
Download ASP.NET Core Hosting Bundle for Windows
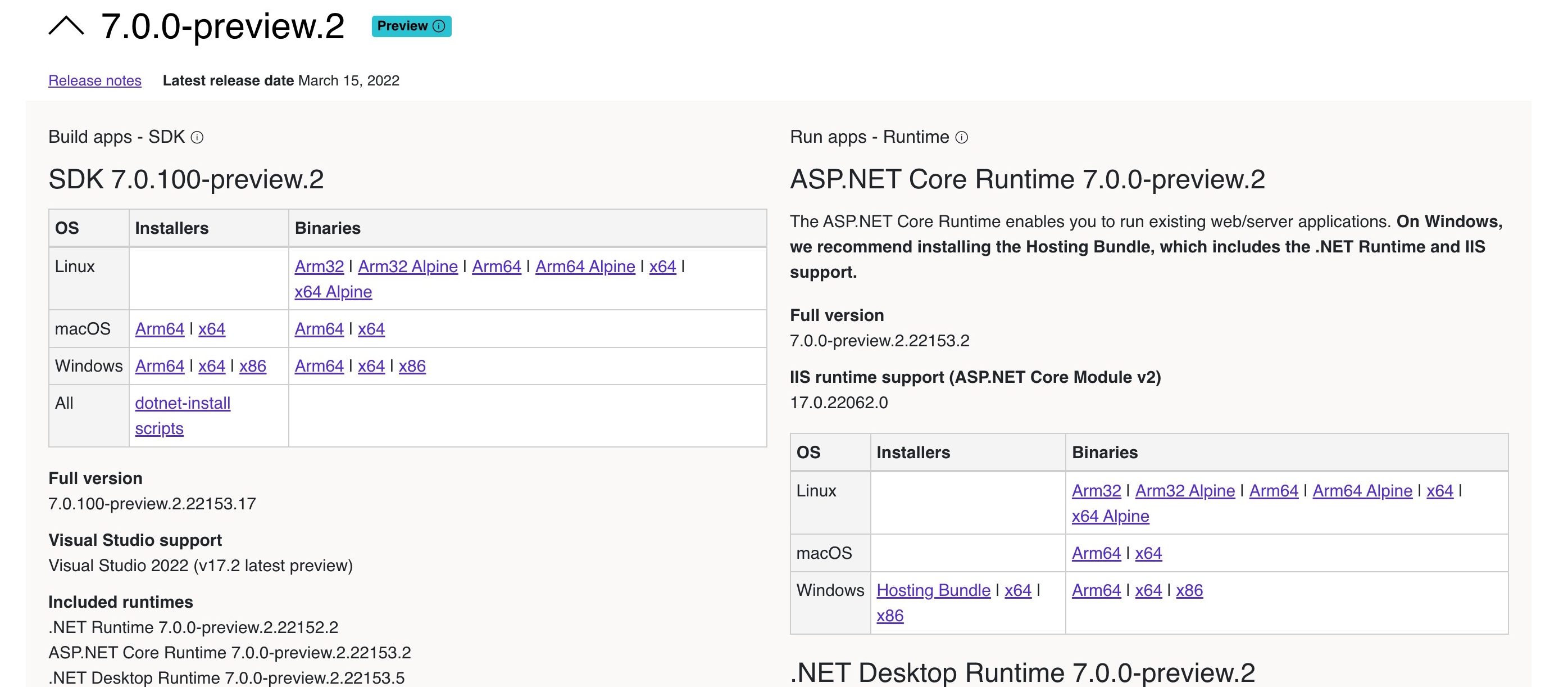point(933,590)
